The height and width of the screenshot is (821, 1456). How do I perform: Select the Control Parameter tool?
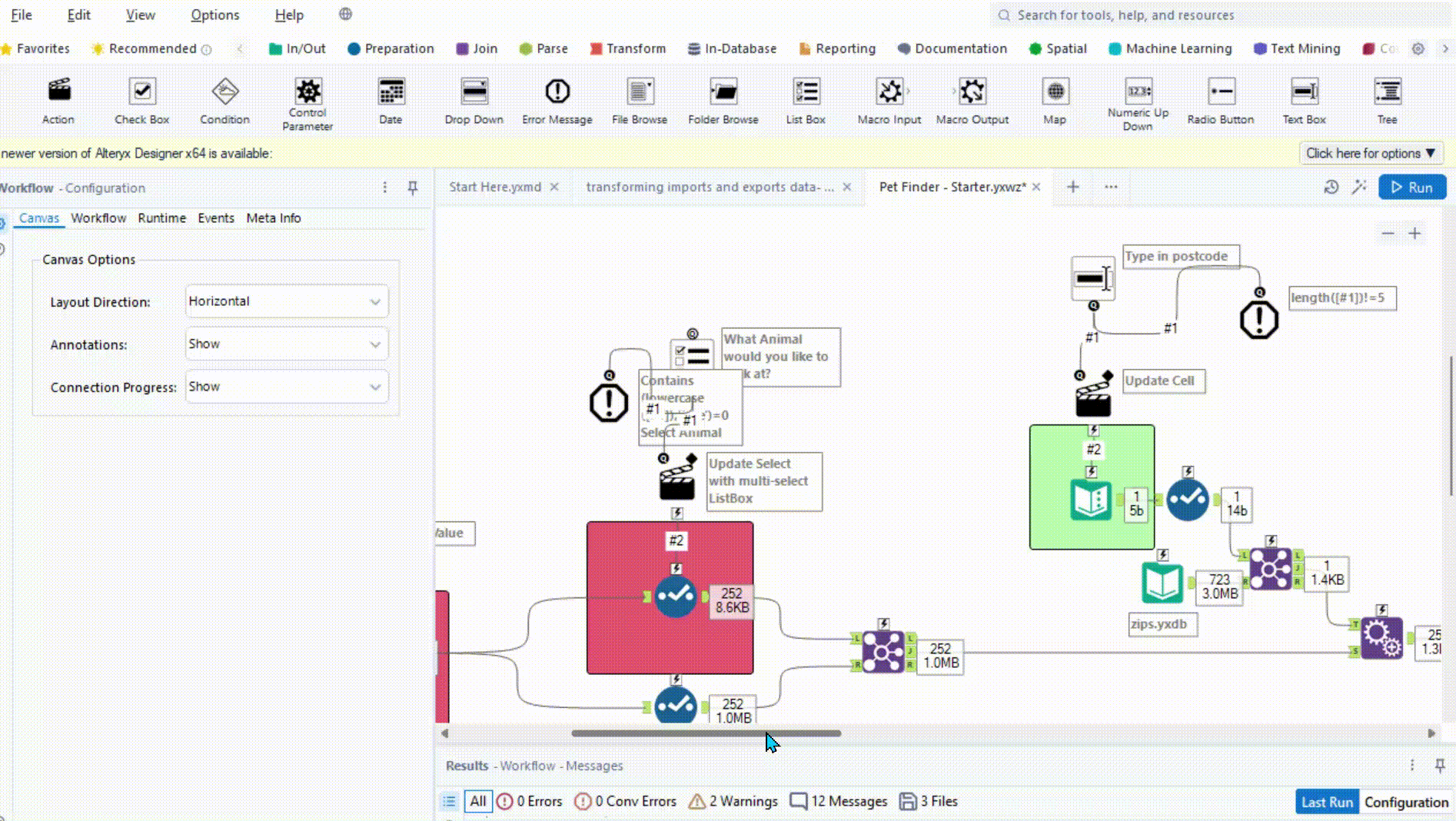point(307,91)
